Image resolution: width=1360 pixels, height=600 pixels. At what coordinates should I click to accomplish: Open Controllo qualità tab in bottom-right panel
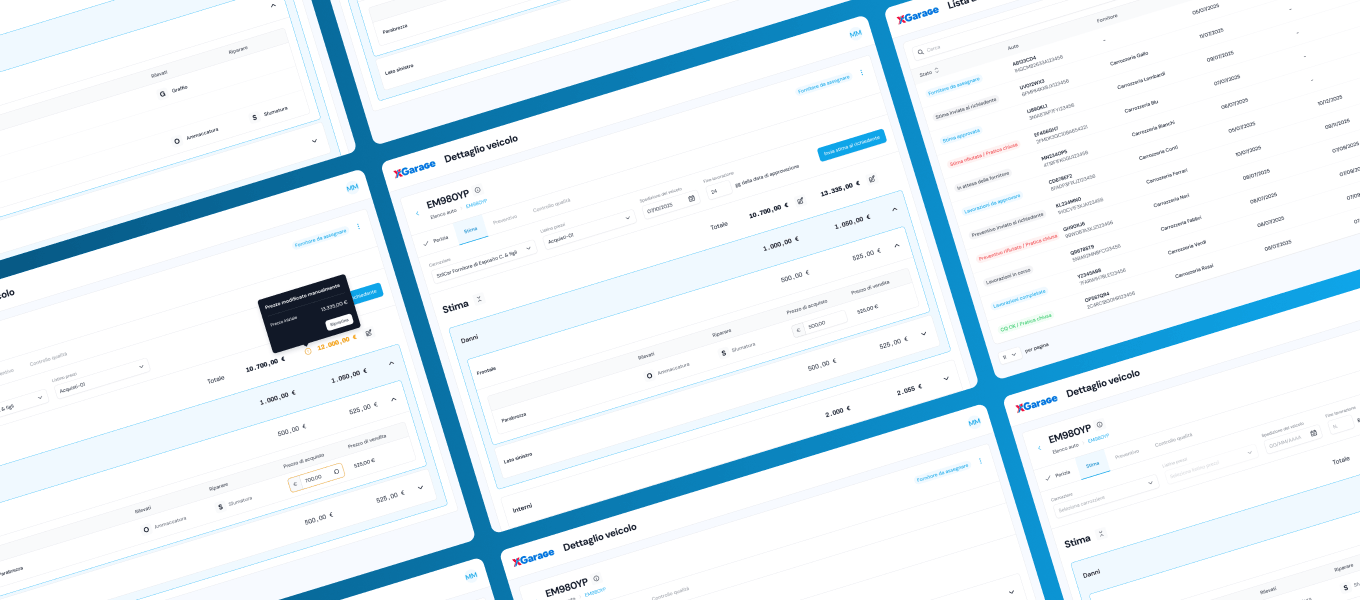[x=1173, y=439]
